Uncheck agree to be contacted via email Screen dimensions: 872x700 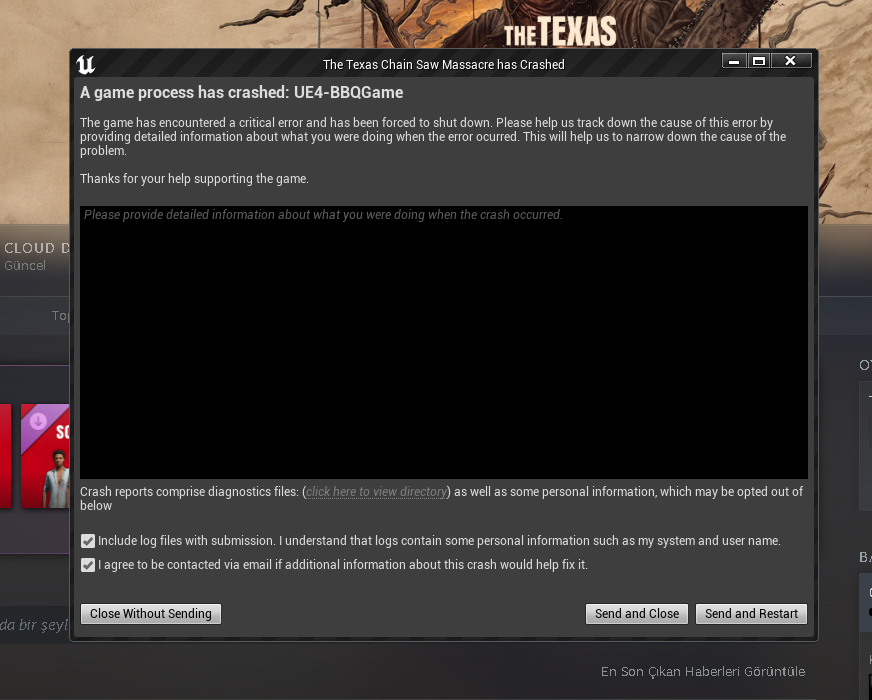pos(88,565)
